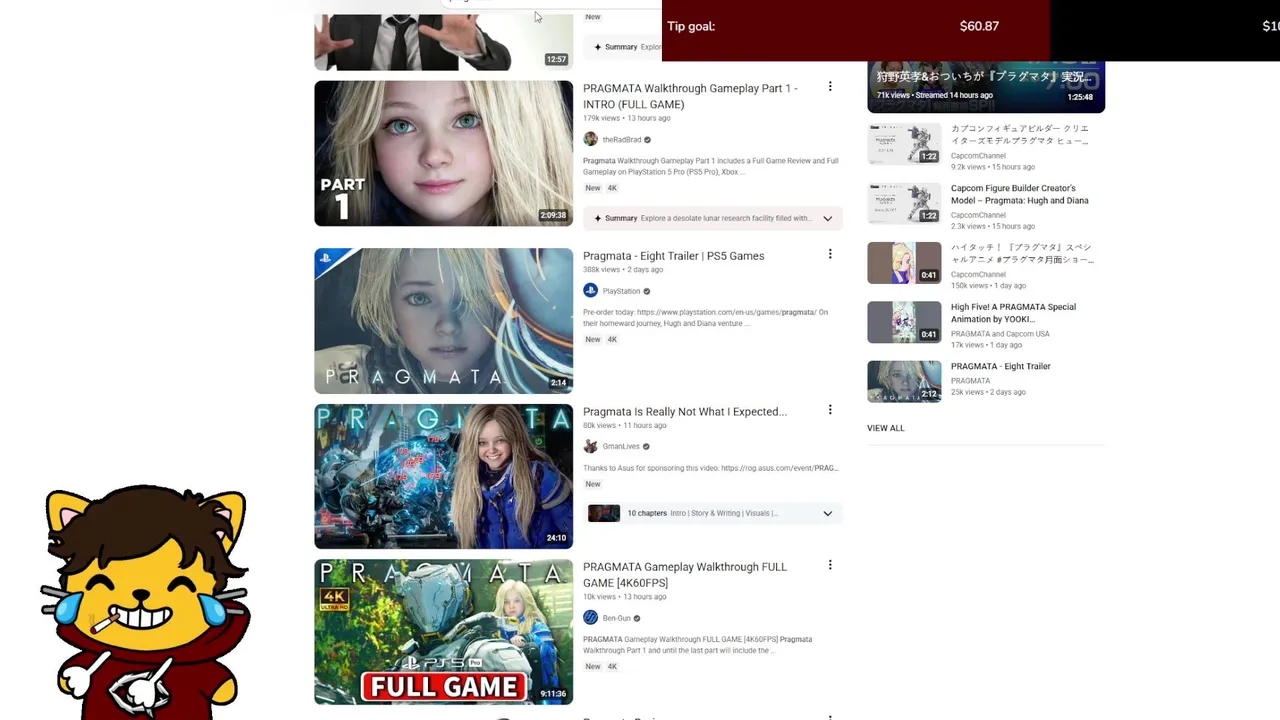Screen dimensions: 1280x720
Task: Play PART 1 walkthrough thumbnail
Action: (443, 153)
